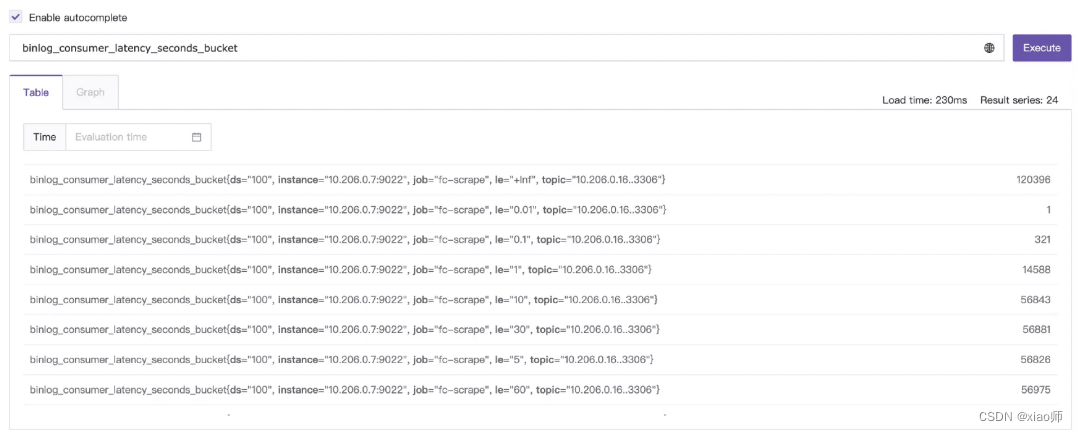Switch to the Graph tab

coord(91,92)
